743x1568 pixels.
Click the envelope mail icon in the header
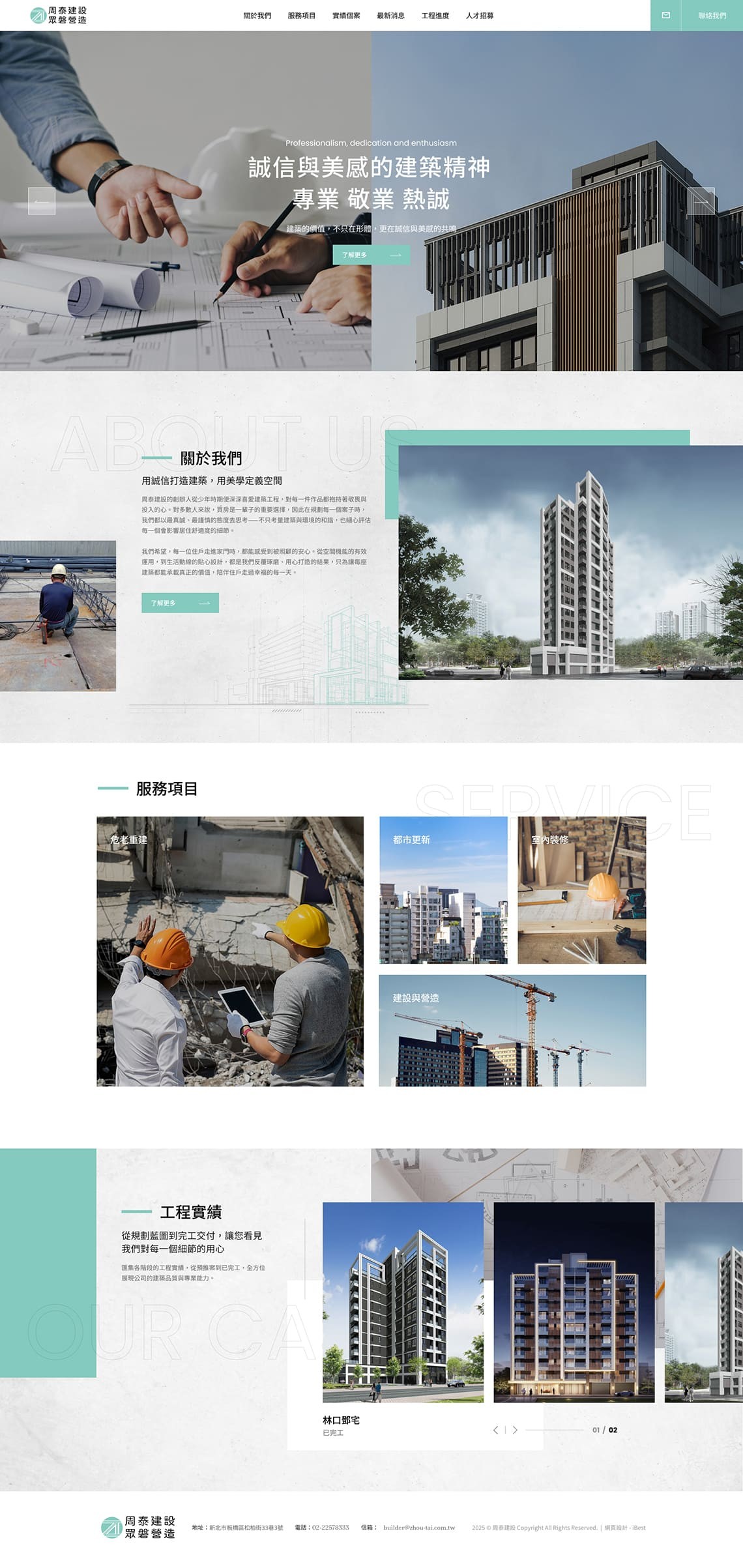[665, 15]
